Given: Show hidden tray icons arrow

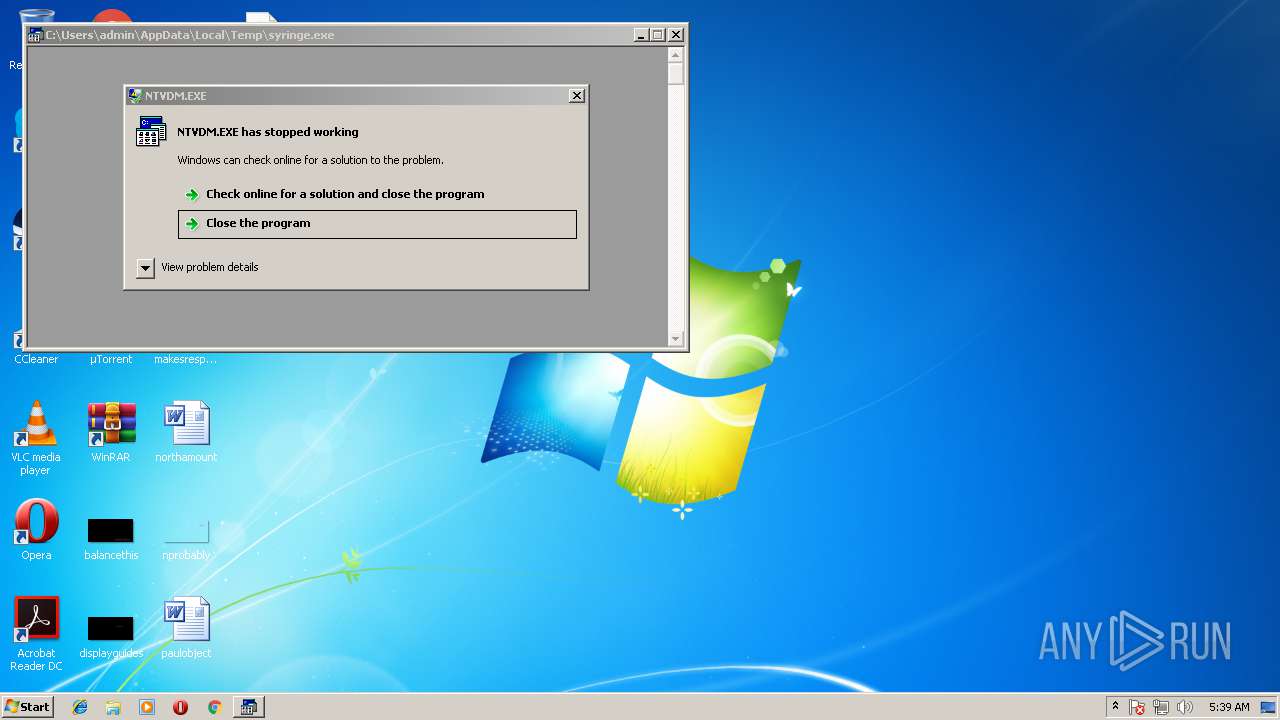Looking at the screenshot, I should (x=1115, y=707).
